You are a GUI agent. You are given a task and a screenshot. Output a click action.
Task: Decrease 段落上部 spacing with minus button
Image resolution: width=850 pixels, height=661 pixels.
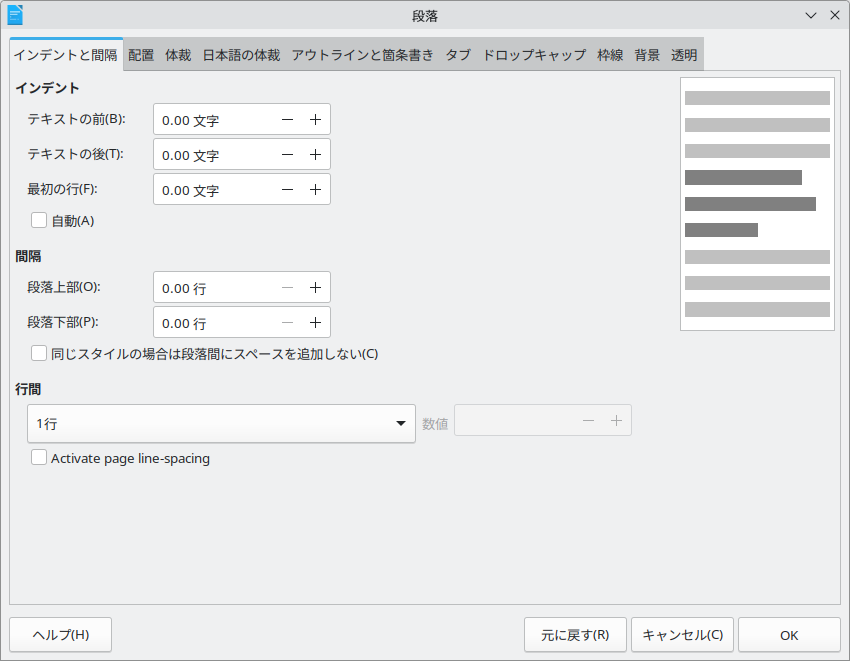pyautogui.click(x=287, y=288)
